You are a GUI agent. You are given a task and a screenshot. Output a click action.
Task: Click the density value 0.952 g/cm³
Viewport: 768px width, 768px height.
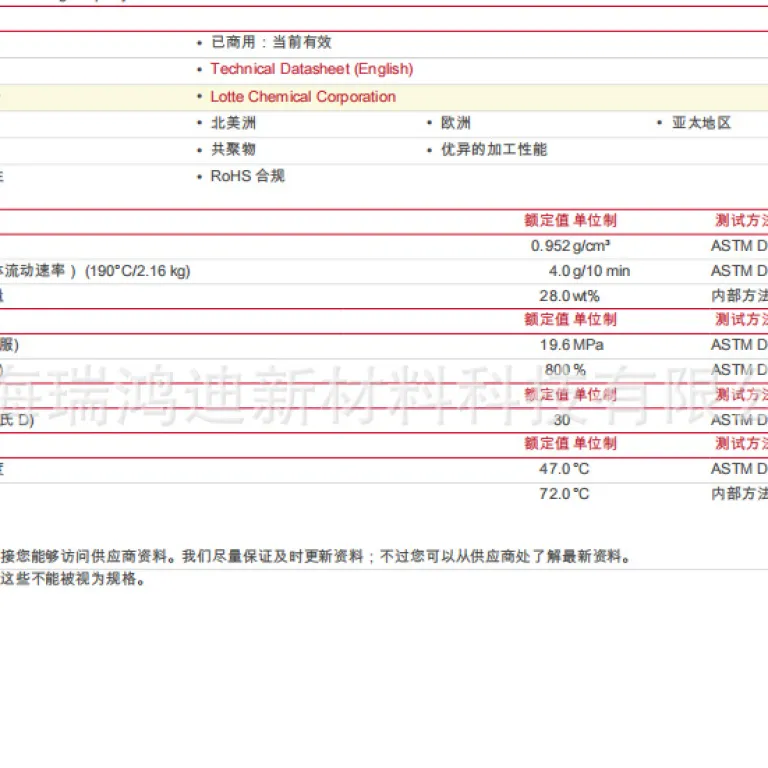(571, 246)
